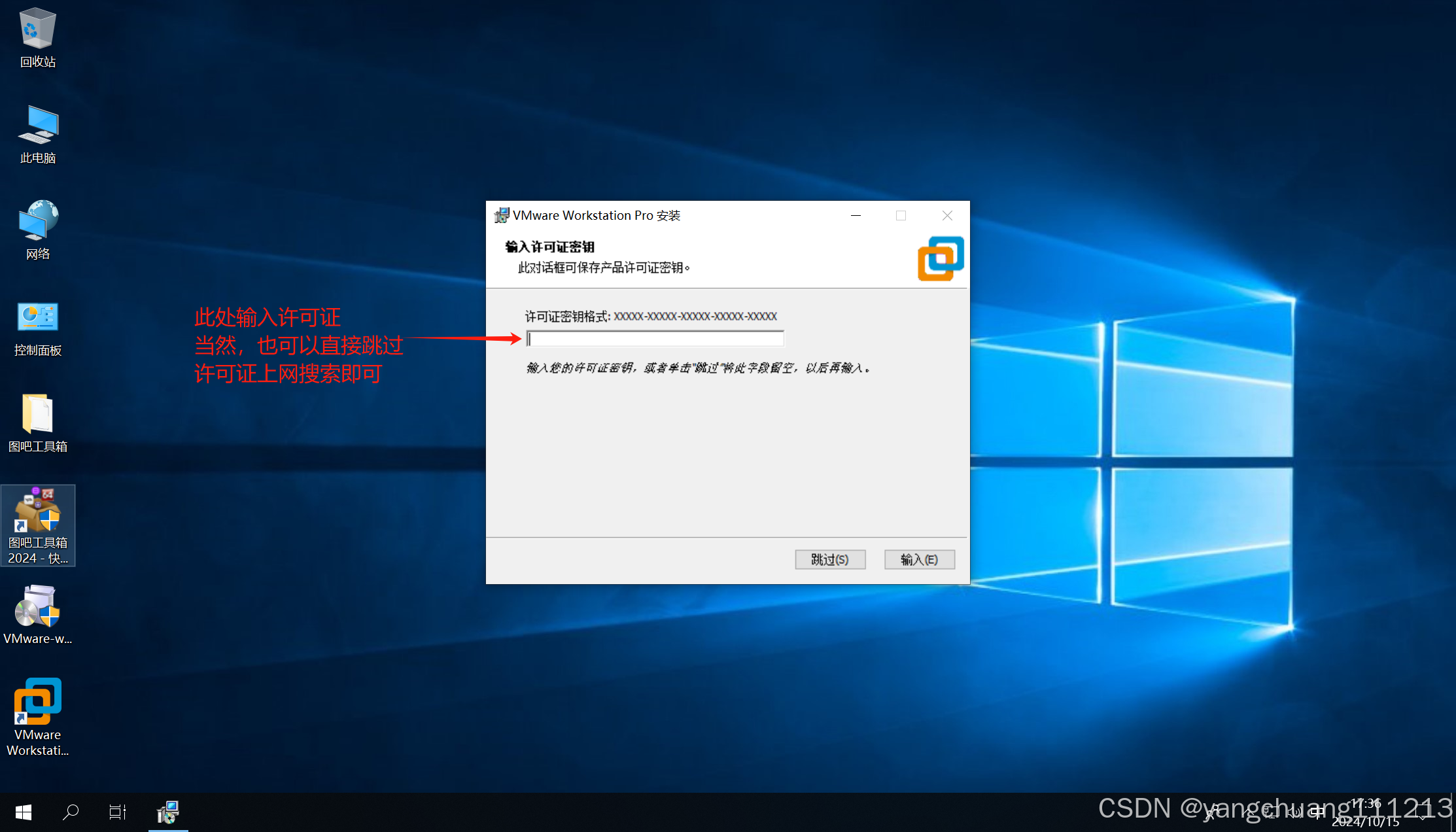
Task: Close the VMware Workstation Pro installer dialog
Action: click(947, 215)
